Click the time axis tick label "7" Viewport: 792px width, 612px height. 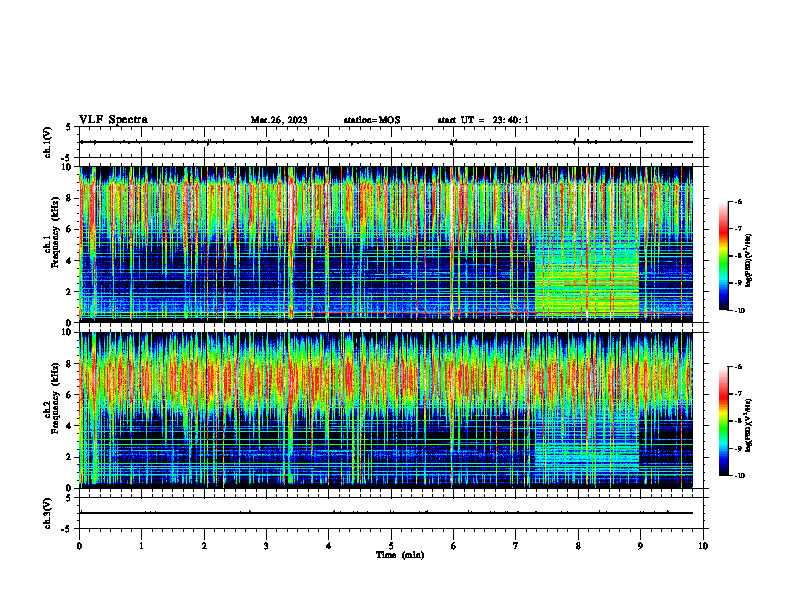516,546
